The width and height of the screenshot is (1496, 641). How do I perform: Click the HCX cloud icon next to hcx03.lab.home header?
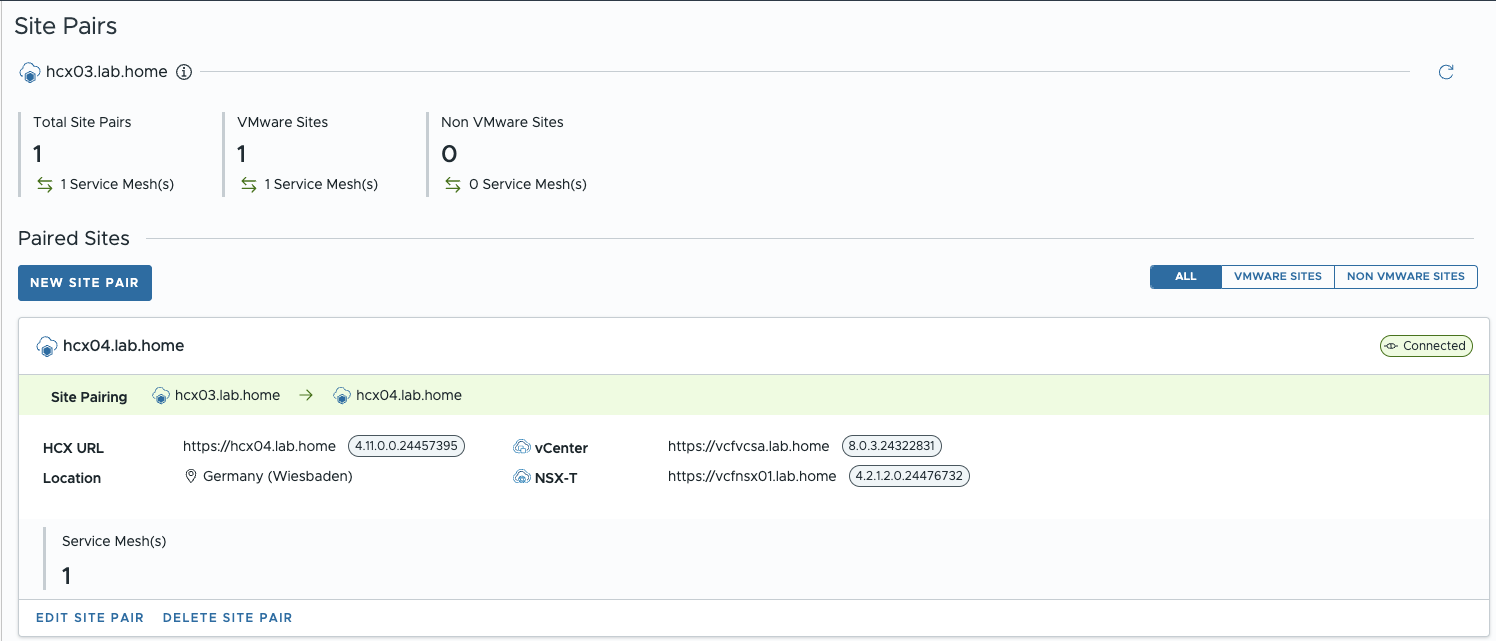point(30,72)
